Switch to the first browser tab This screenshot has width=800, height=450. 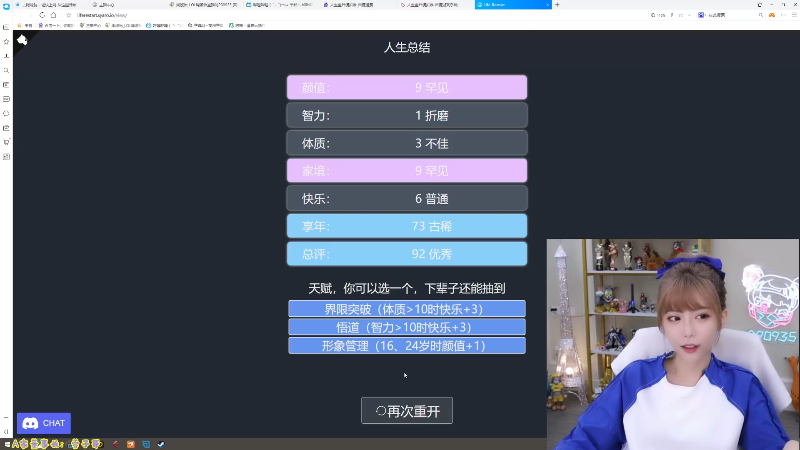(49, 5)
